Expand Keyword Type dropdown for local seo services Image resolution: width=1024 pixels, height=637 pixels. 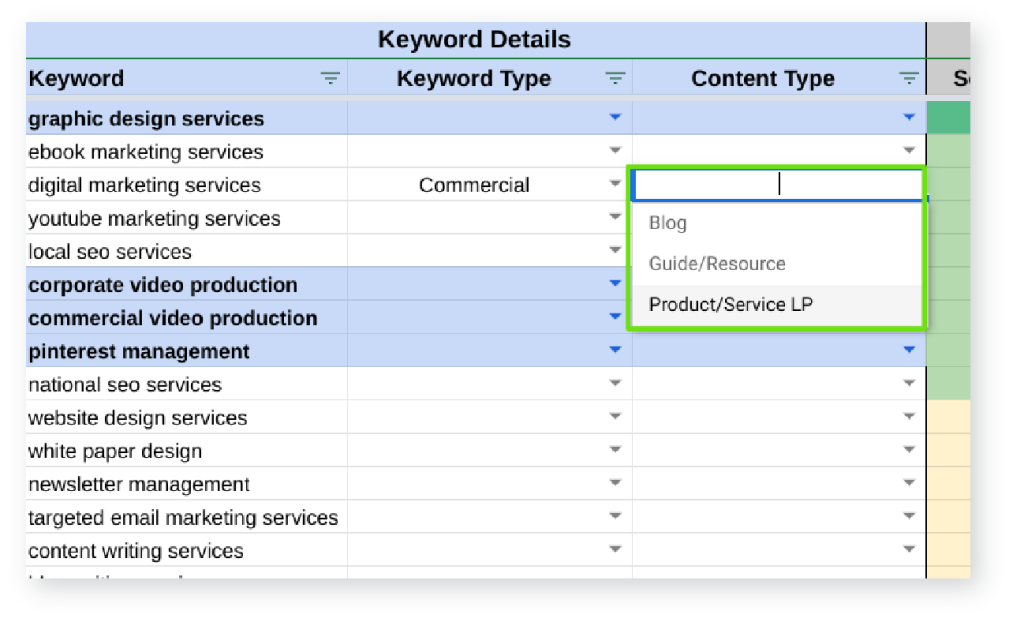tap(616, 250)
